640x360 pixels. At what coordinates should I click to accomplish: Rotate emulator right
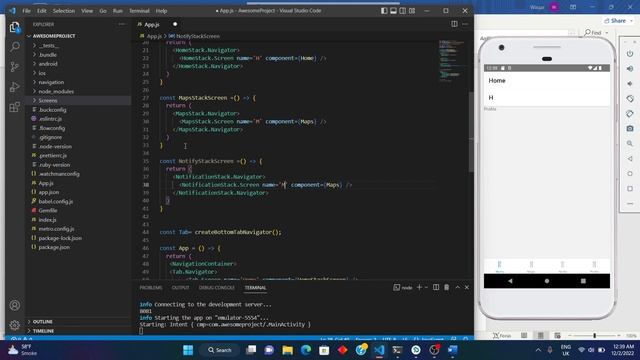pyautogui.click(x=630, y=113)
